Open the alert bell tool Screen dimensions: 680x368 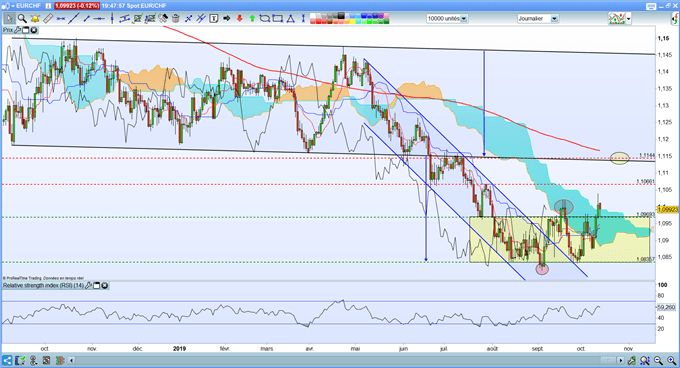[35, 18]
